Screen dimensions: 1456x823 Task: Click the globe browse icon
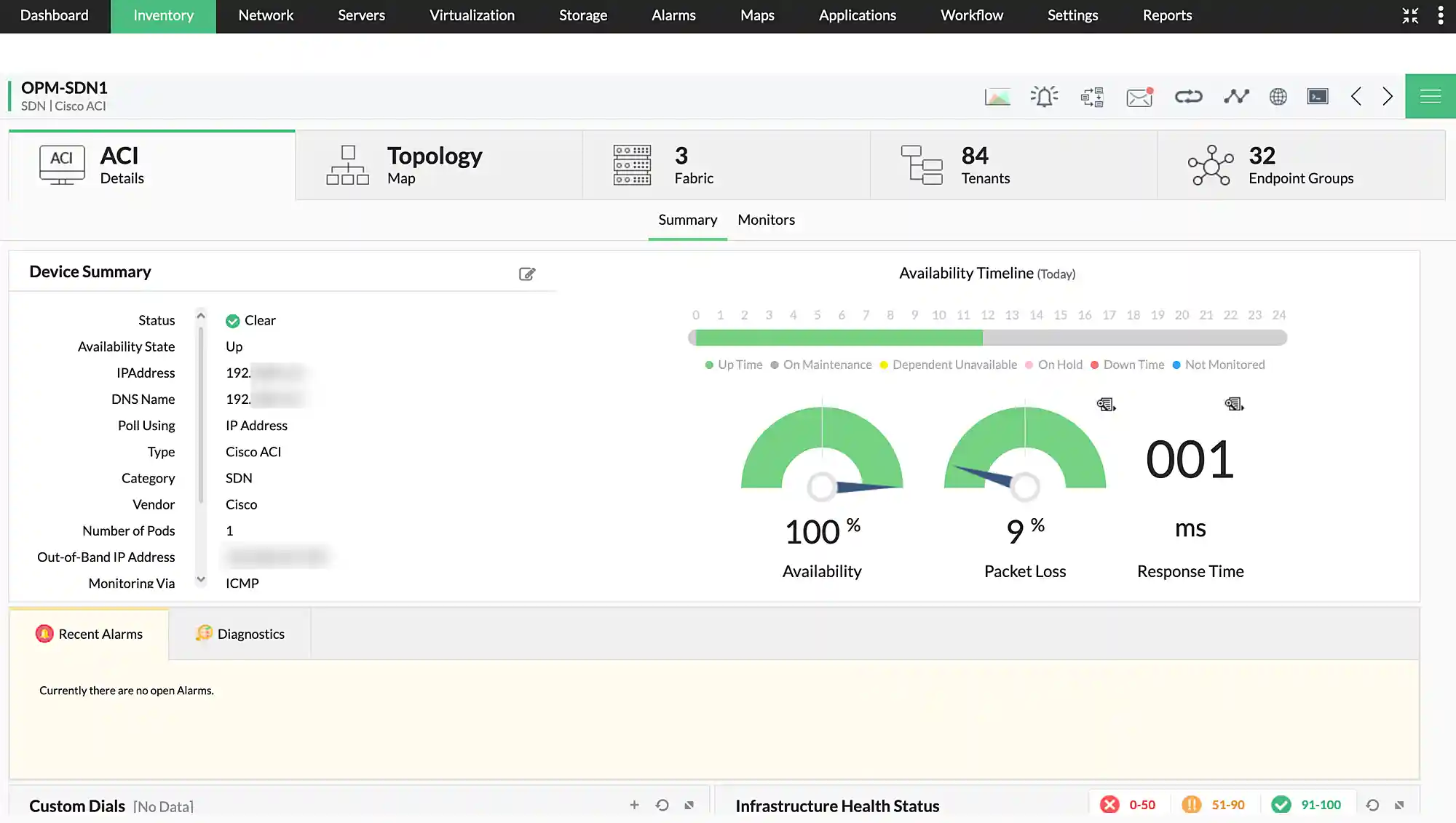tap(1278, 96)
